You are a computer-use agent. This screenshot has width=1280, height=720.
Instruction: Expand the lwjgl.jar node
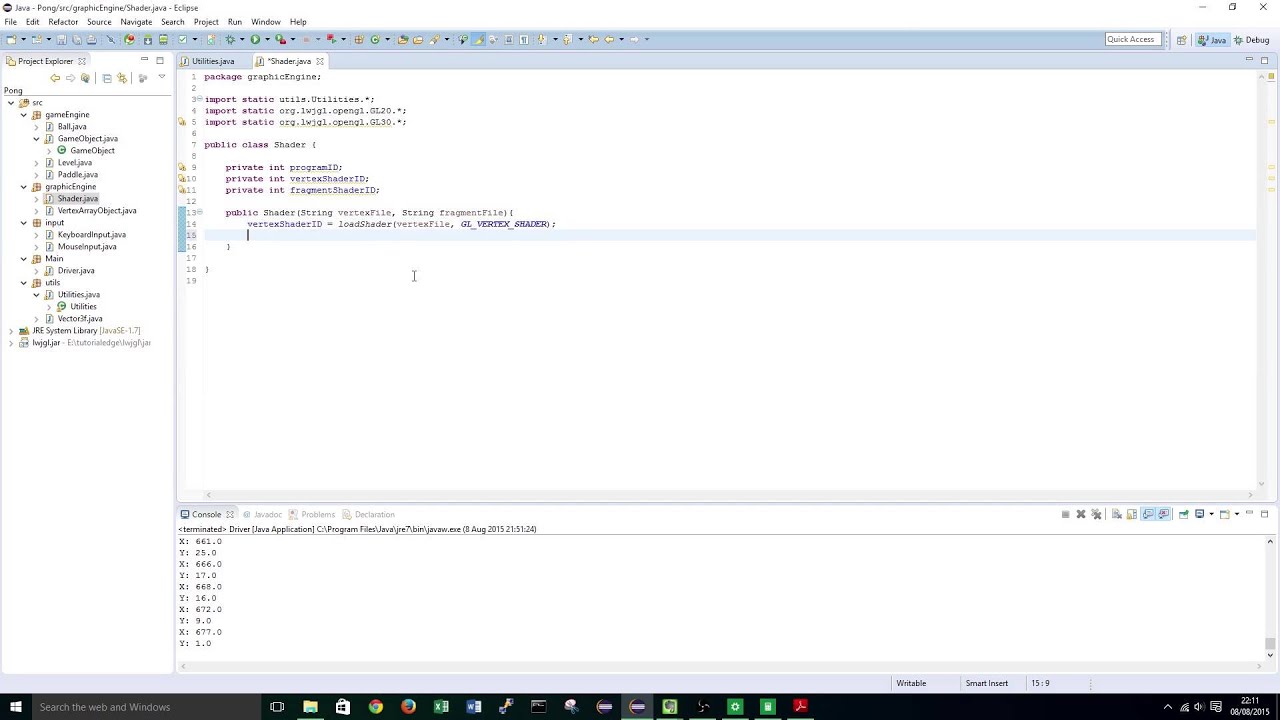11,343
